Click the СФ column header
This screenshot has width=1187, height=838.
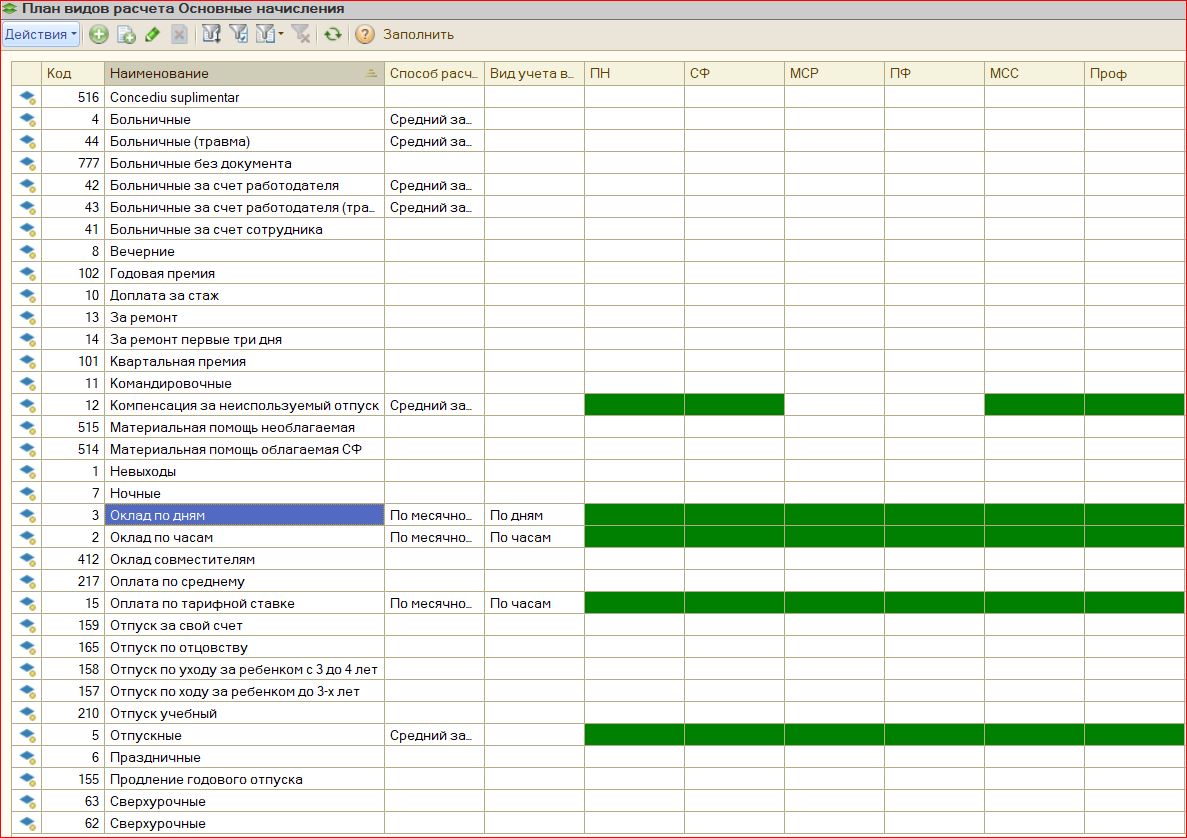click(734, 73)
